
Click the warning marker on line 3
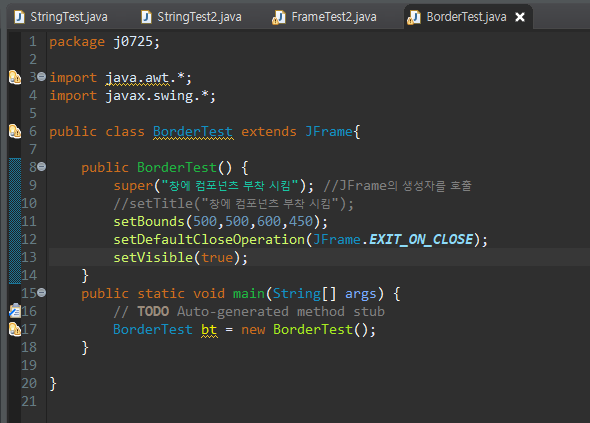(15, 78)
